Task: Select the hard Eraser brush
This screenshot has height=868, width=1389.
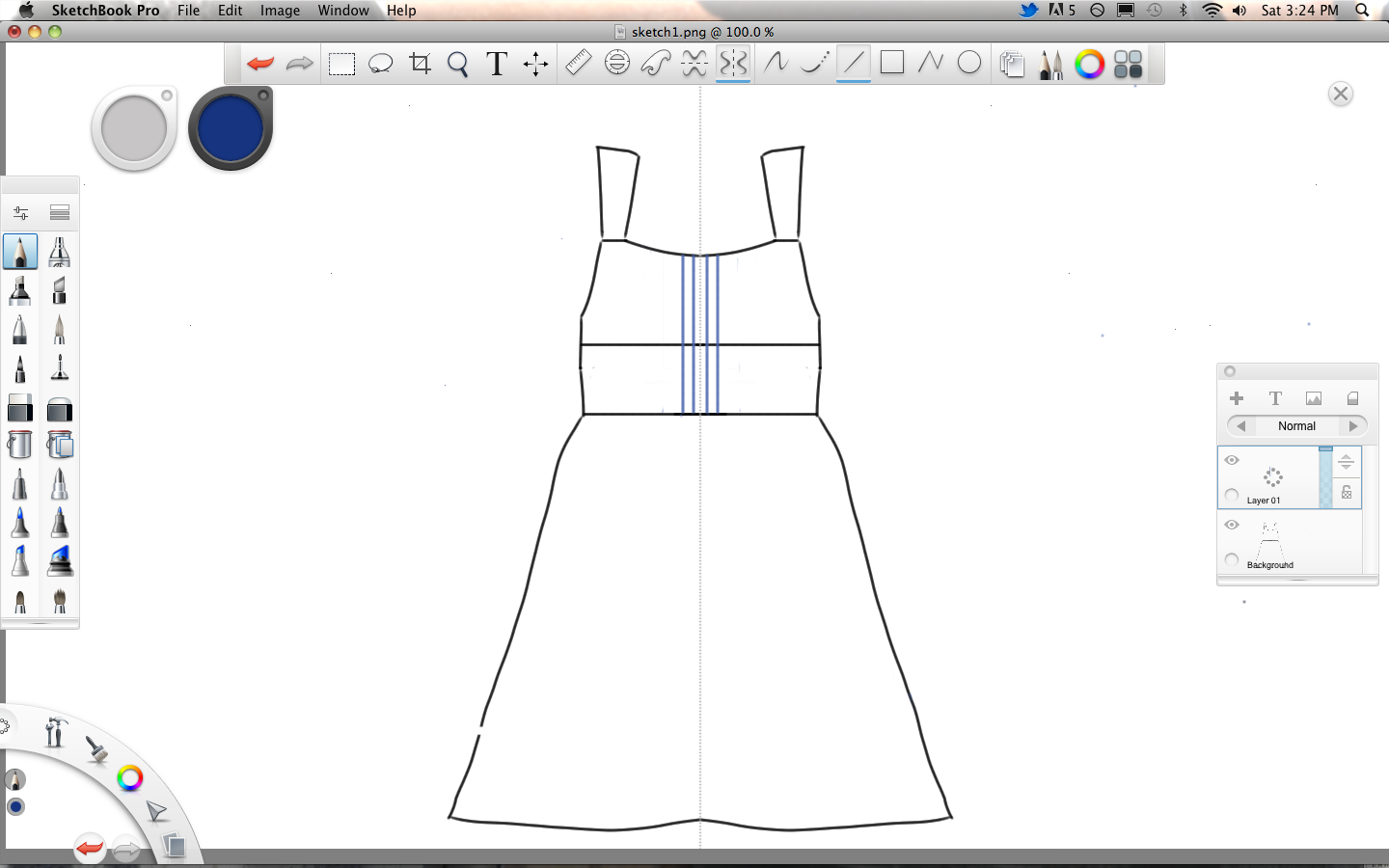Action: tap(20, 408)
